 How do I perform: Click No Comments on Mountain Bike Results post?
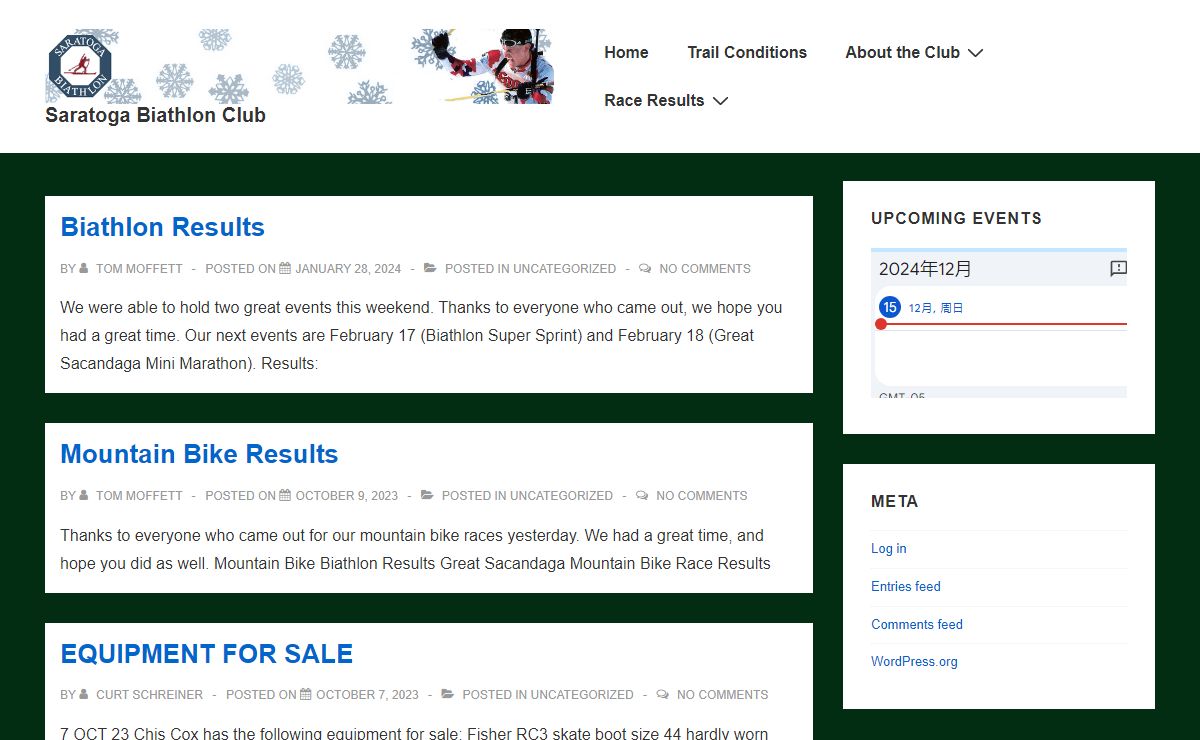pos(702,495)
